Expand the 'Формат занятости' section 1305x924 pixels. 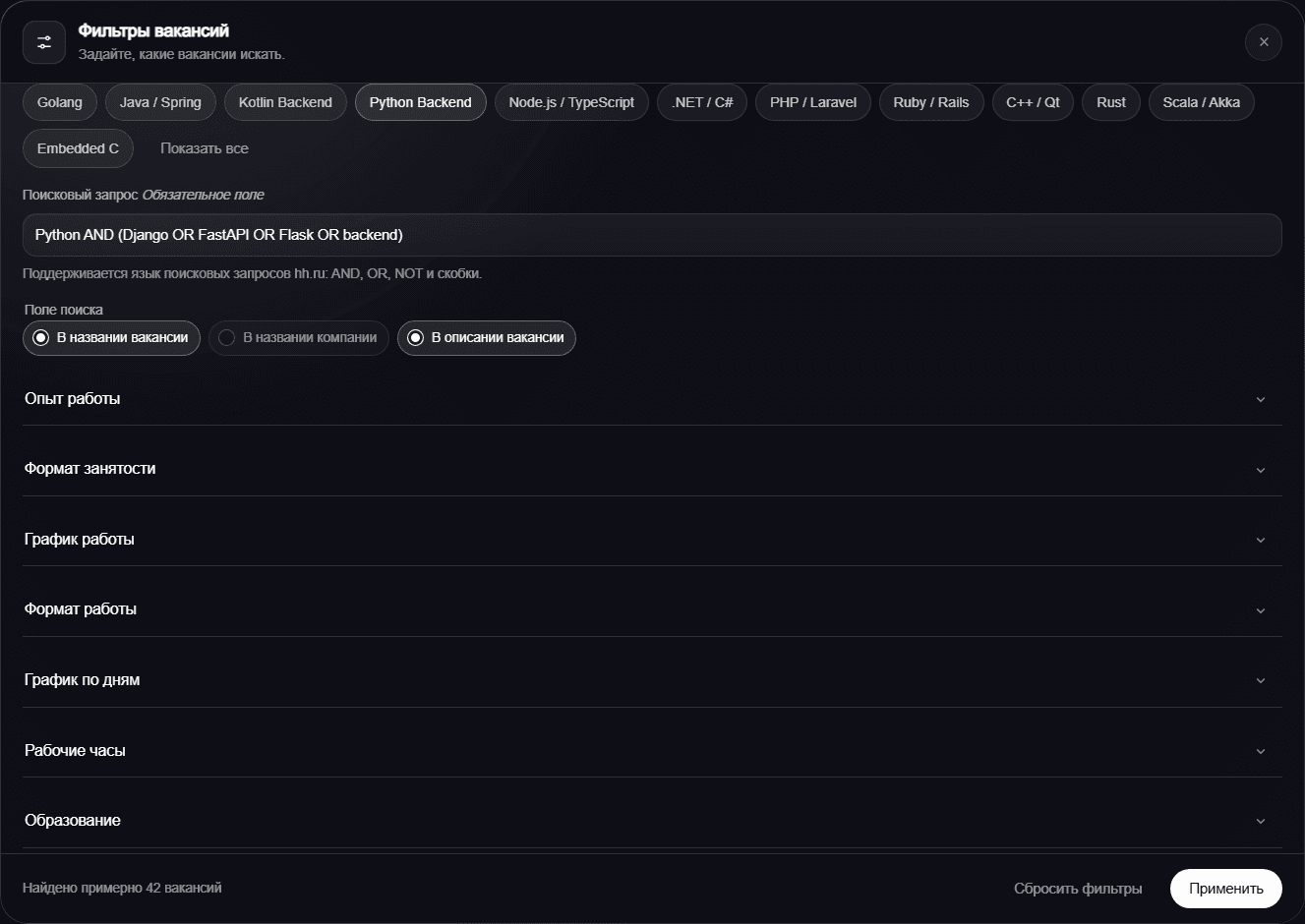(652, 469)
